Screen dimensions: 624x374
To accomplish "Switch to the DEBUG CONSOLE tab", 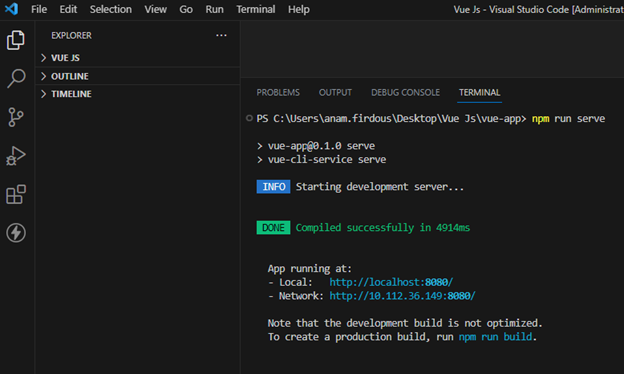I will pos(405,92).
